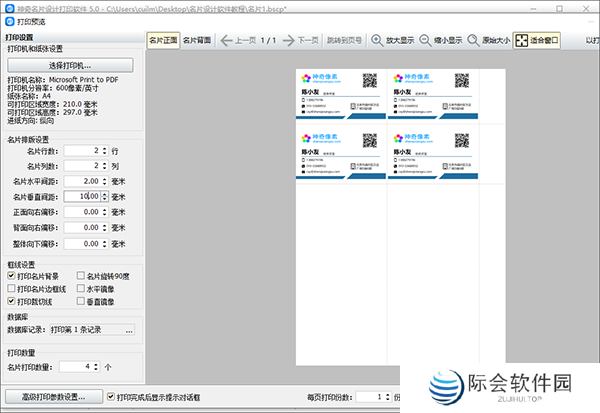Click the 名片垂直间距 input field

coord(84,196)
